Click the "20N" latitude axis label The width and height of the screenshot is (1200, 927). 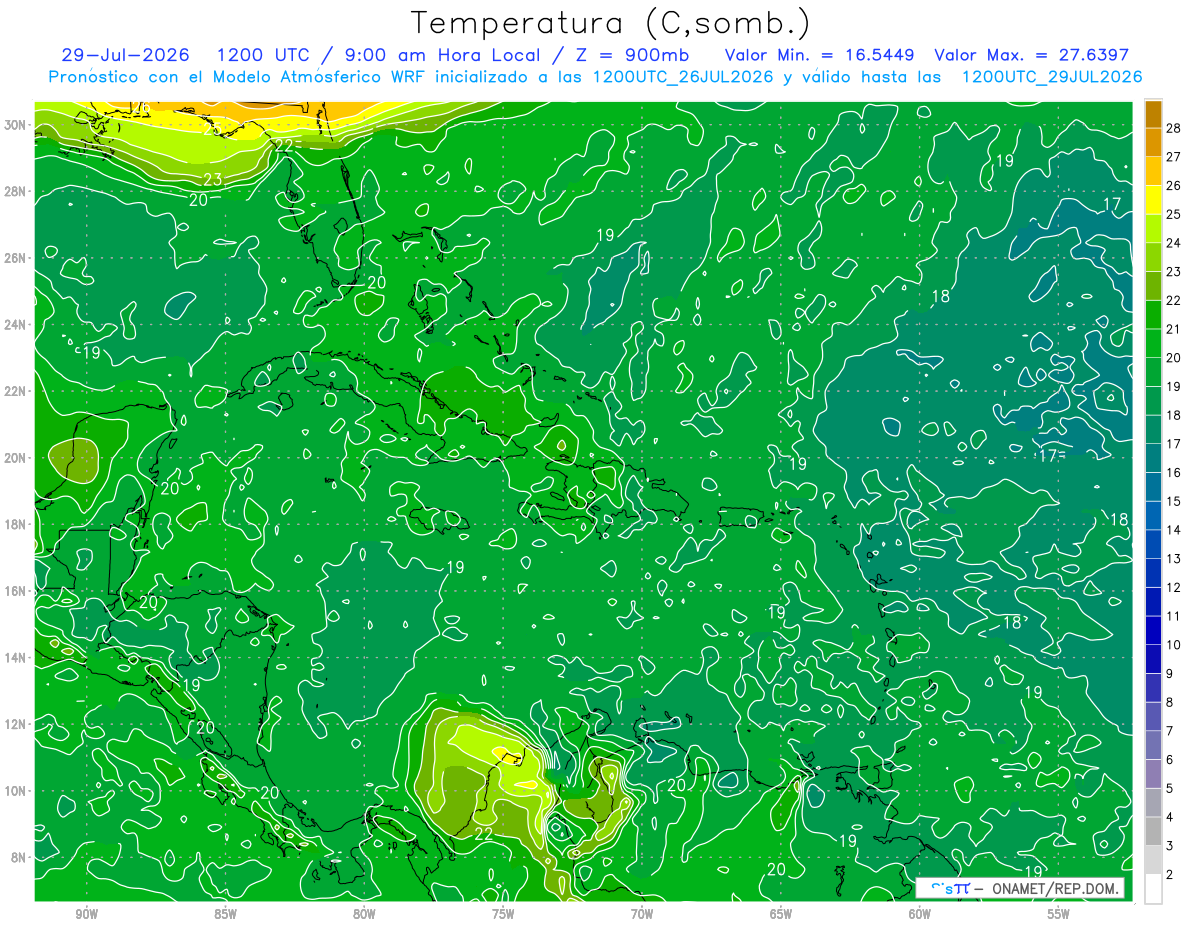pyautogui.click(x=16, y=458)
